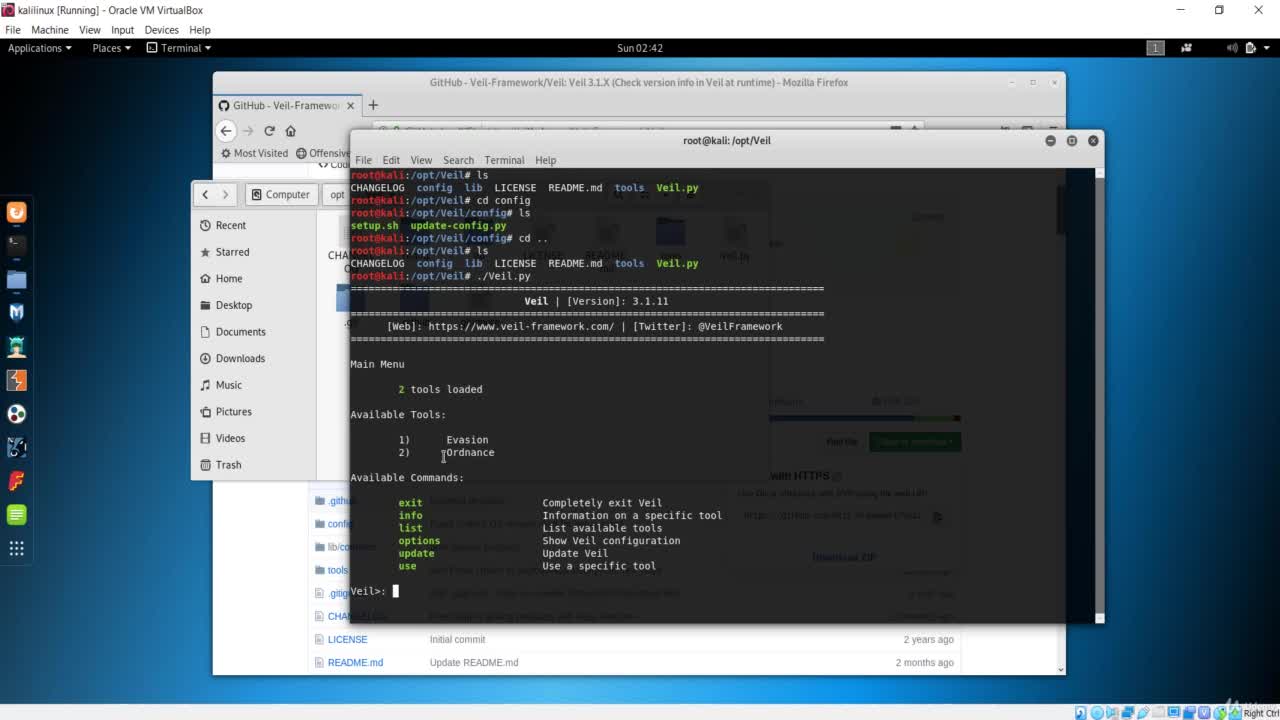The height and width of the screenshot is (720, 1280).
Task: Reload the GitHub page in Firefox
Action: 269,131
